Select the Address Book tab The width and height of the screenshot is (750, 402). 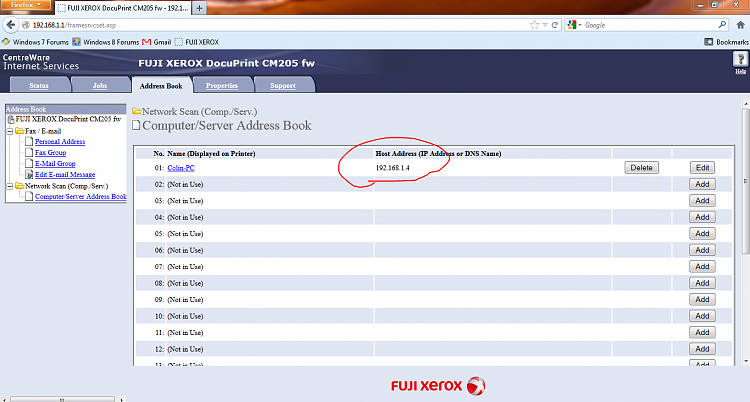(x=161, y=86)
